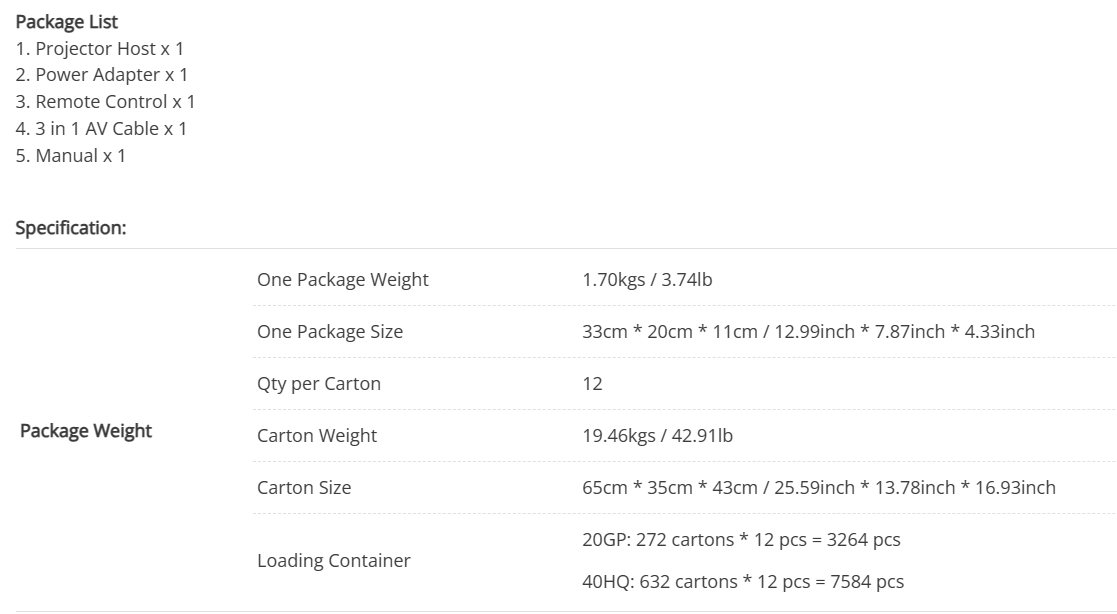Select the Loading Container label

point(333,561)
